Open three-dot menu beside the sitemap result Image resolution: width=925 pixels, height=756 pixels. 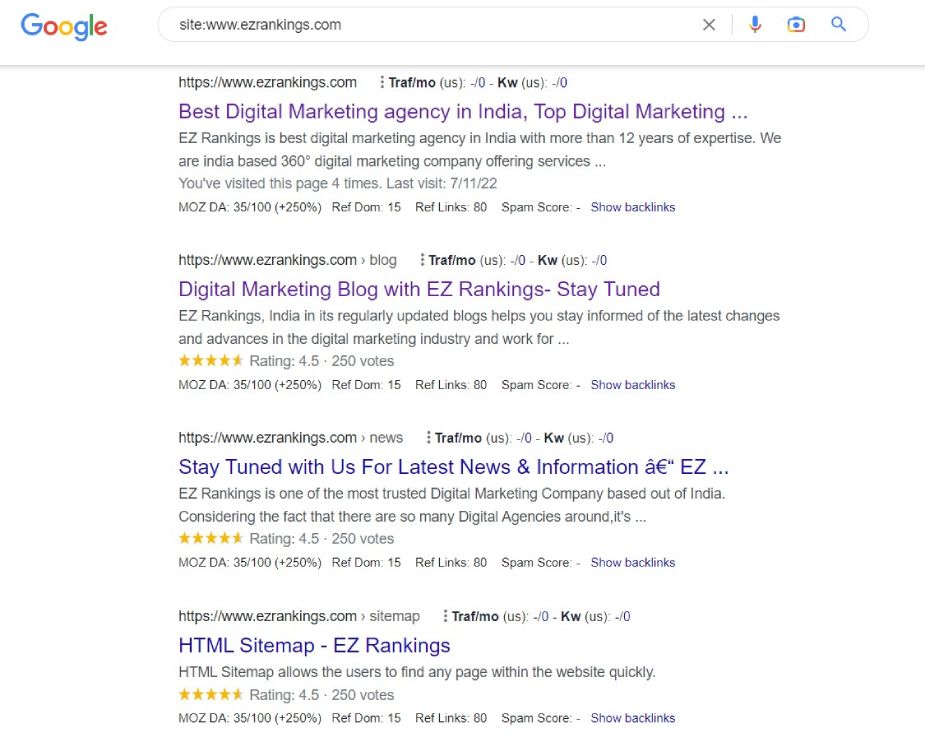pyautogui.click(x=446, y=616)
